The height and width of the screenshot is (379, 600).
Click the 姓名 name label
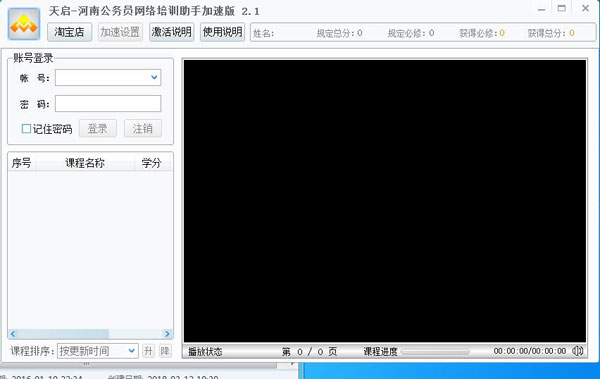(x=263, y=33)
